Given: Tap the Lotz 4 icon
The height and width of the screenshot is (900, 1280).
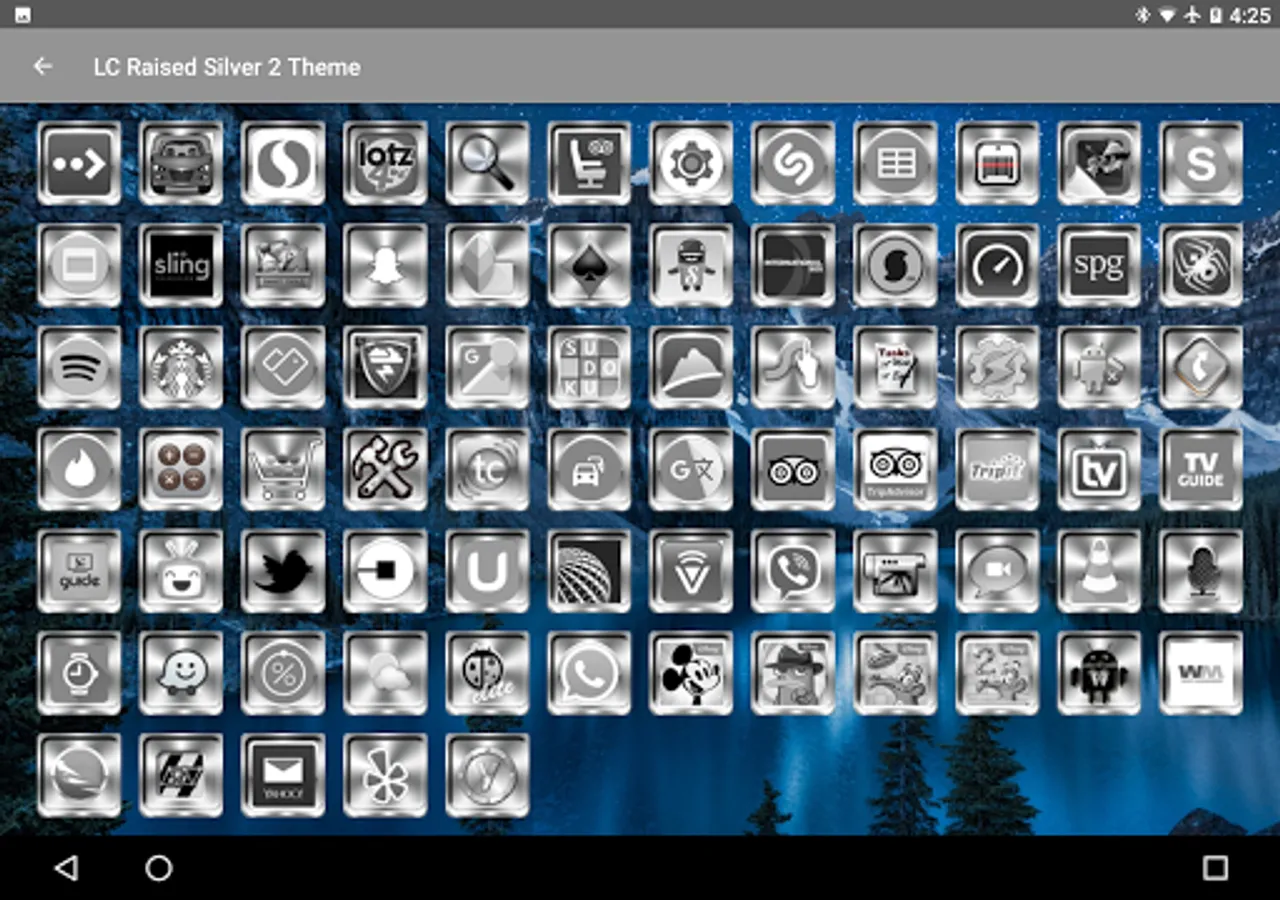Looking at the screenshot, I should tap(385, 163).
